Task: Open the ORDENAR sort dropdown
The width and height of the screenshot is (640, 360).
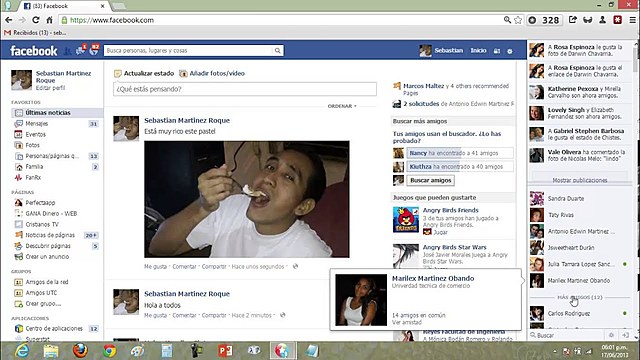Action: tap(342, 106)
